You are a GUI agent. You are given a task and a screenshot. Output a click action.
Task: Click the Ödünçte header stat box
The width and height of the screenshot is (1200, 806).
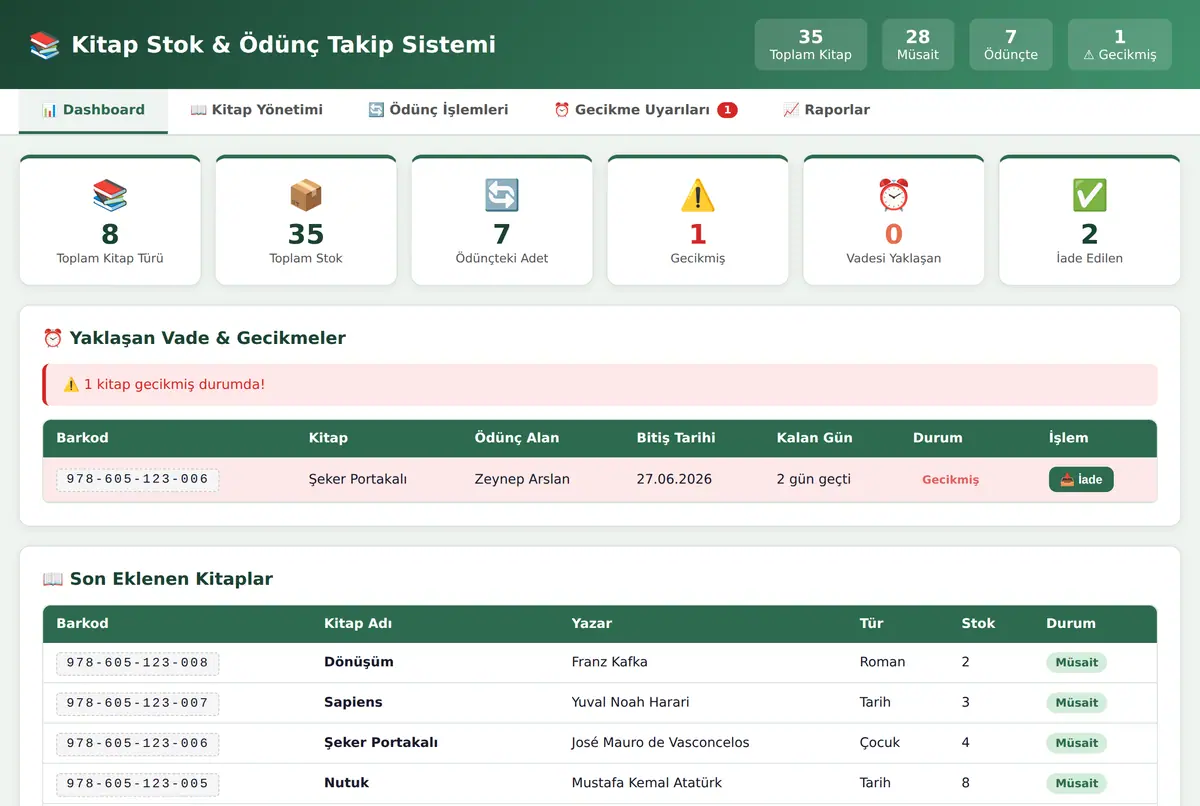tap(1011, 45)
